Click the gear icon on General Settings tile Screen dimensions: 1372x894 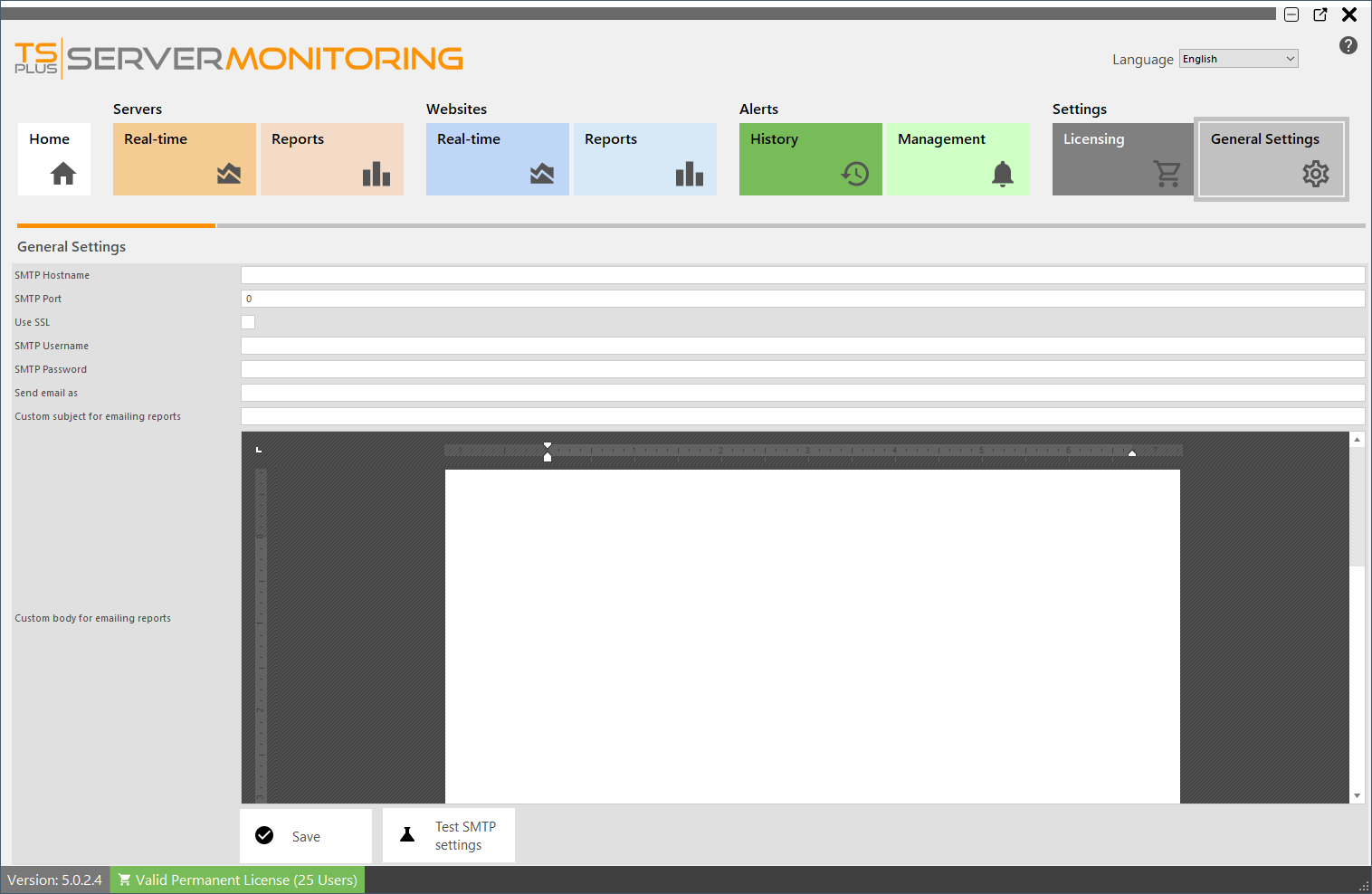pyautogui.click(x=1315, y=174)
